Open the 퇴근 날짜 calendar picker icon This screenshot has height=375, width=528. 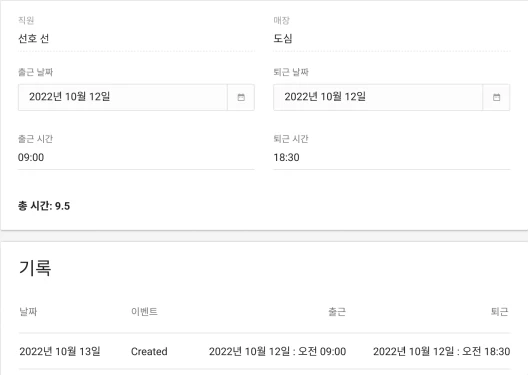click(496, 97)
